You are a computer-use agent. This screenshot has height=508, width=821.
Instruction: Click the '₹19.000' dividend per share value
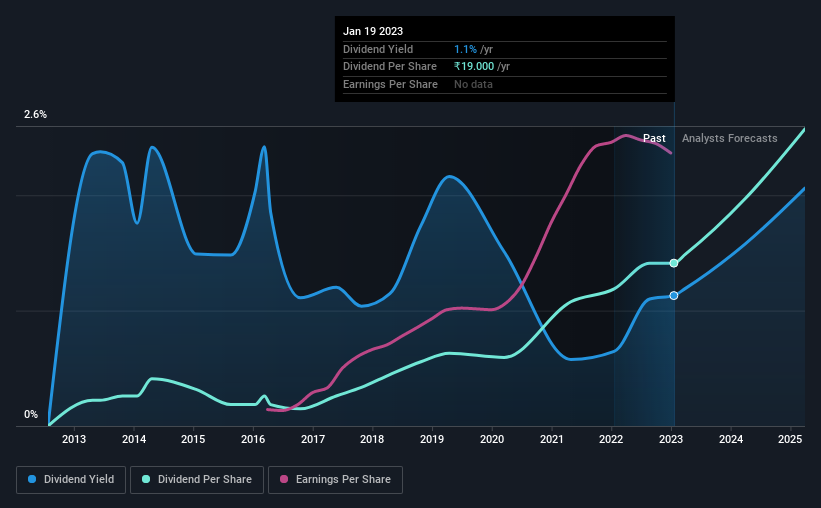pyautogui.click(x=474, y=67)
